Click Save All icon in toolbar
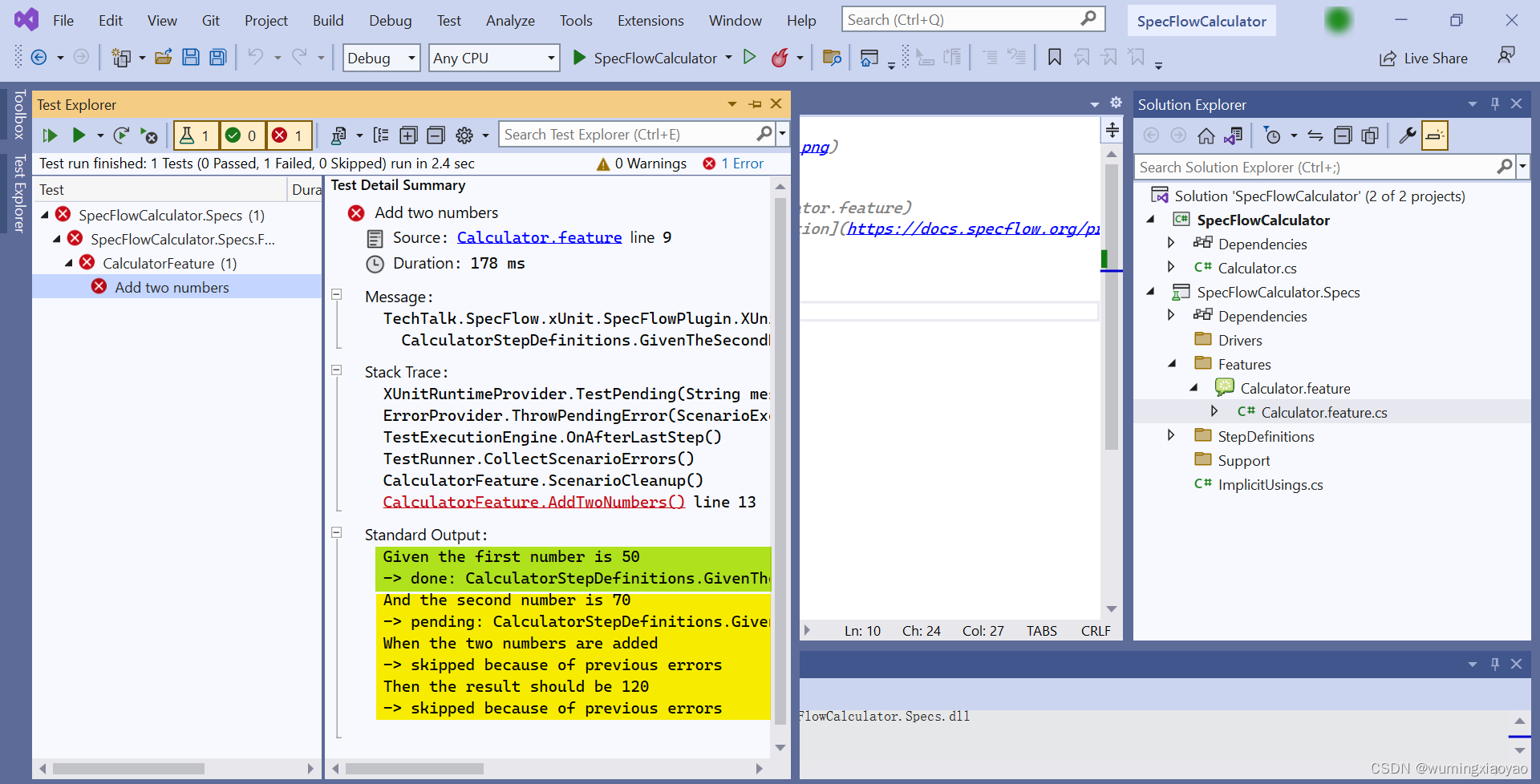Image resolution: width=1540 pixels, height=784 pixels. point(217,57)
